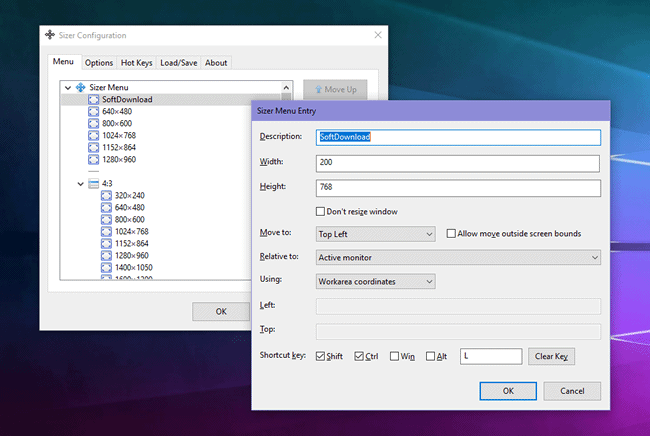This screenshot has height=436, width=650.
Task: Uncheck the Shift shortcut key modifier
Action: pyautogui.click(x=320, y=356)
